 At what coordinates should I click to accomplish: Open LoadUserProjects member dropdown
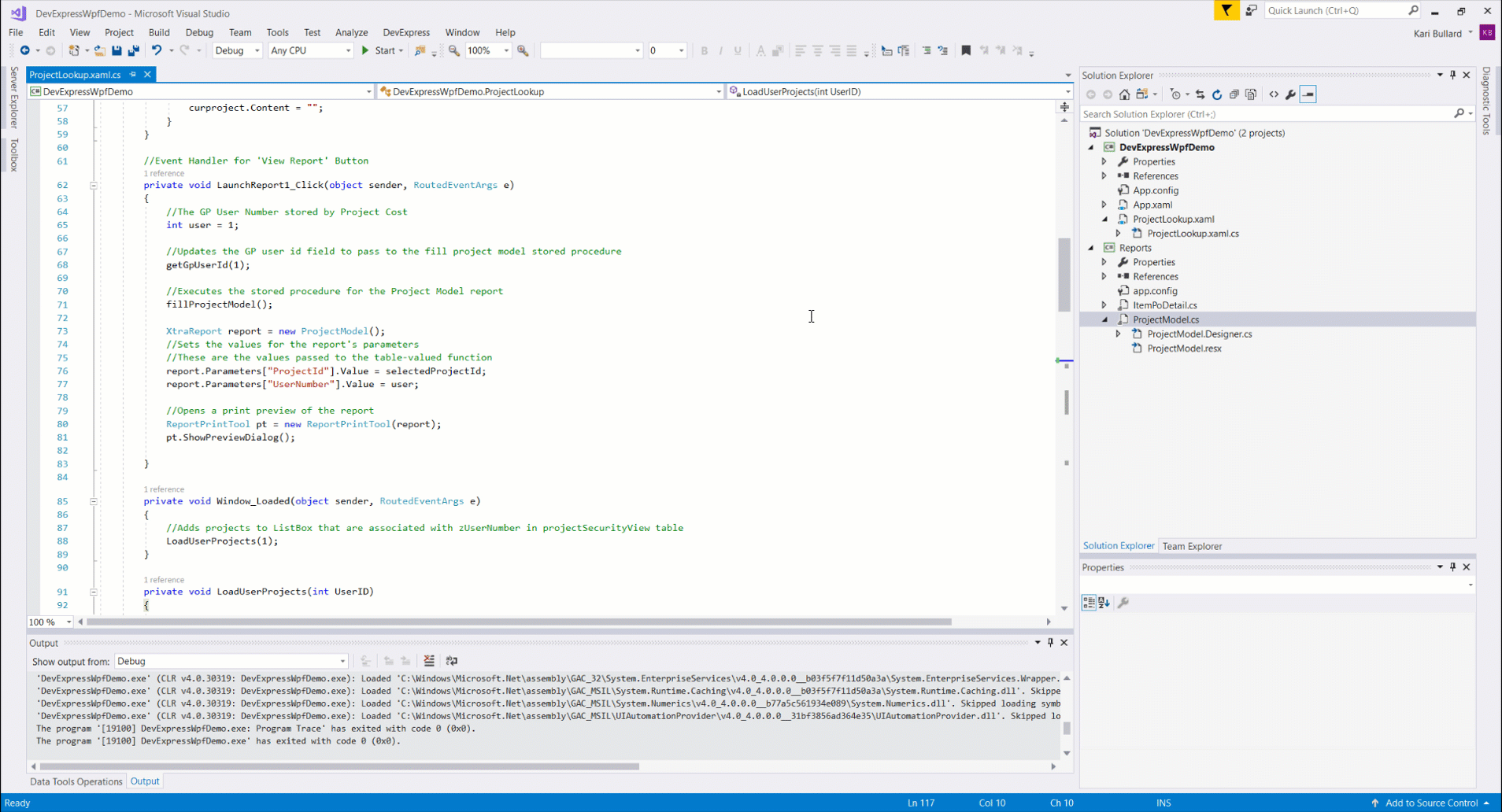(900, 91)
